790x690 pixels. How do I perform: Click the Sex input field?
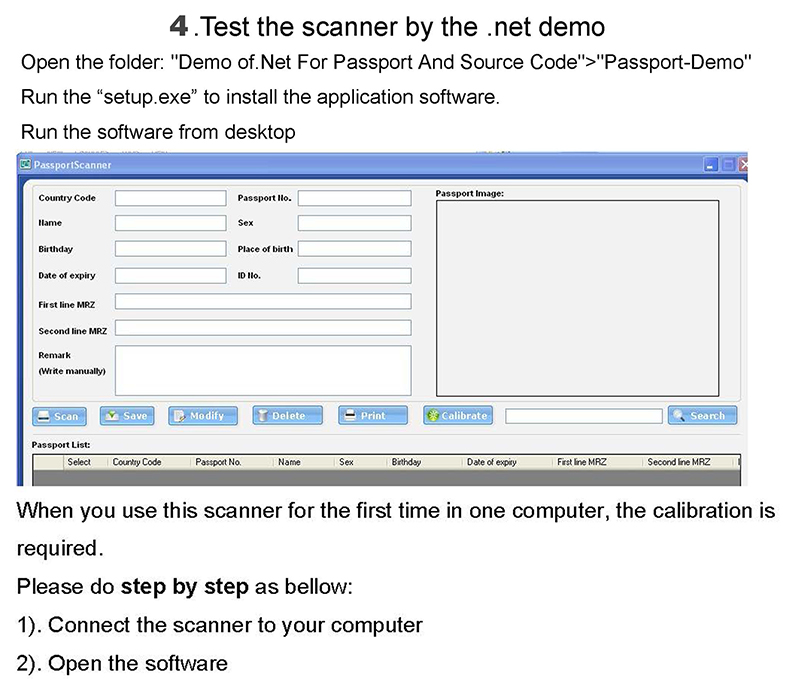354,223
